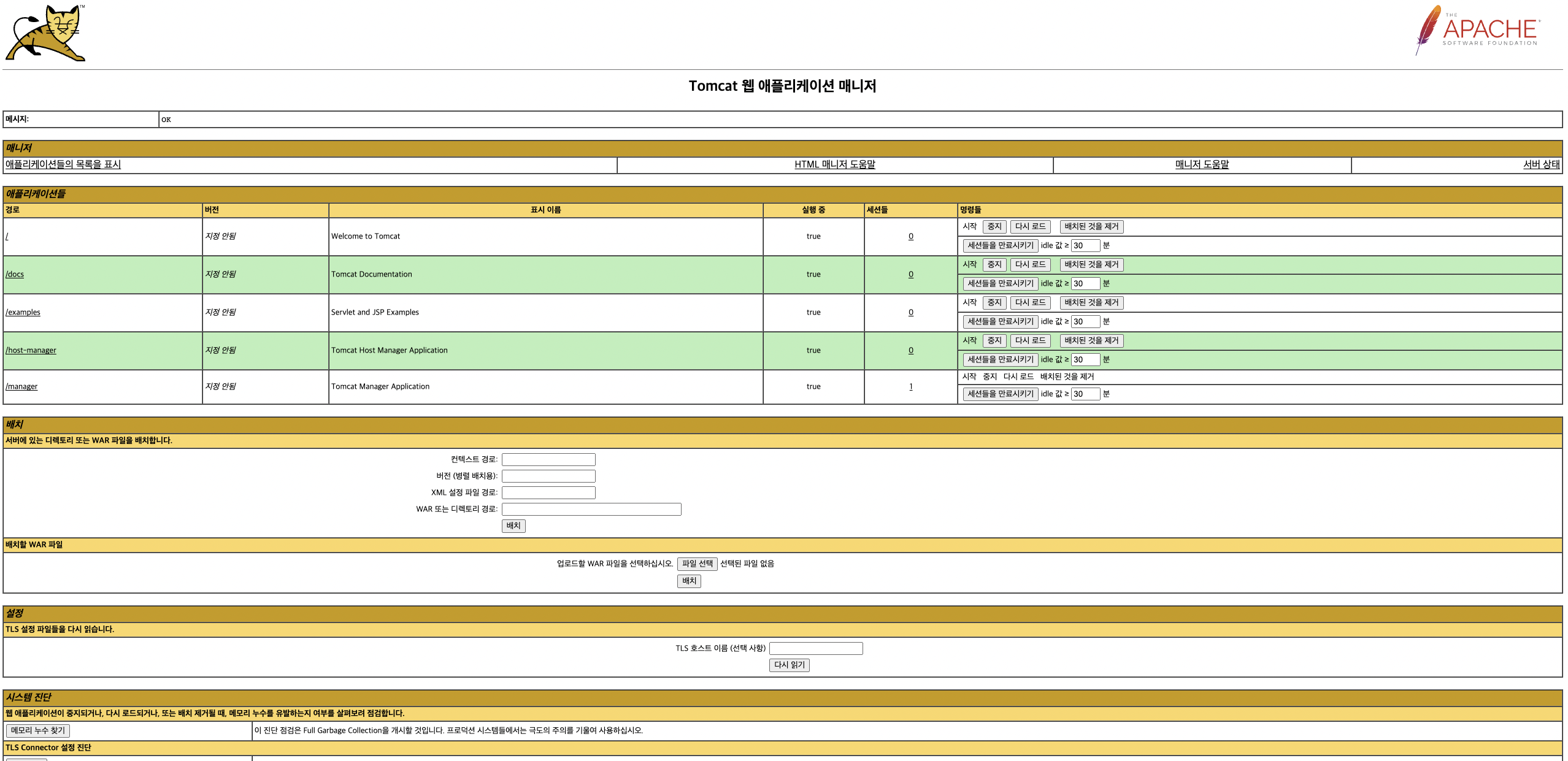
Task: Click the Tomcat cat logo
Action: coord(46,34)
